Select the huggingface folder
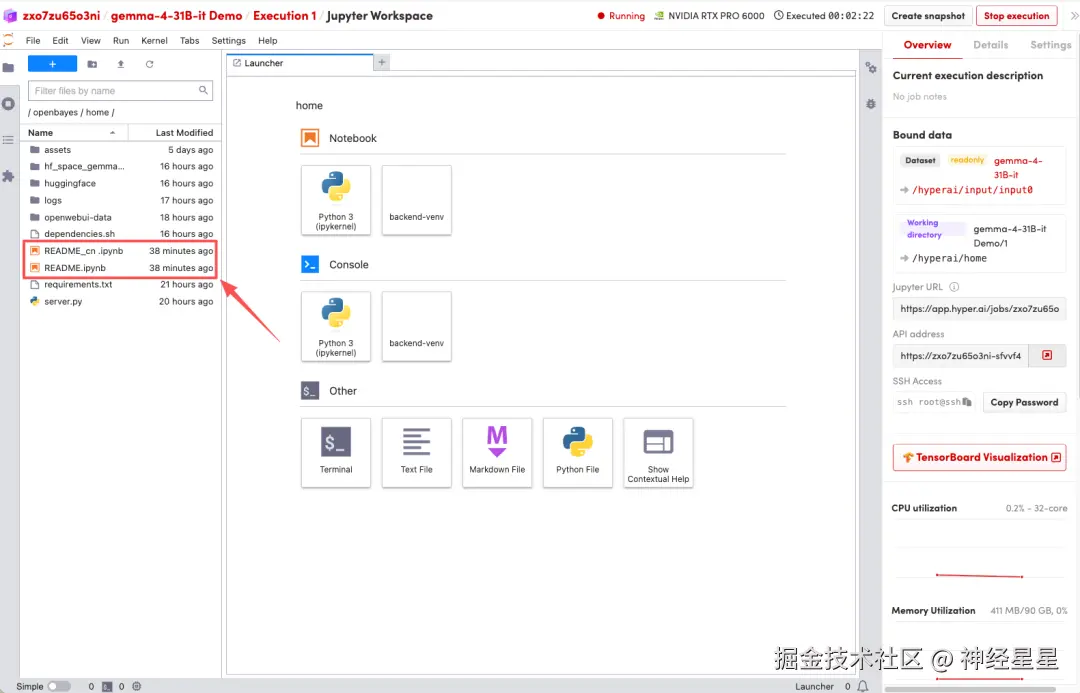The width and height of the screenshot is (1080, 693). coord(121,183)
